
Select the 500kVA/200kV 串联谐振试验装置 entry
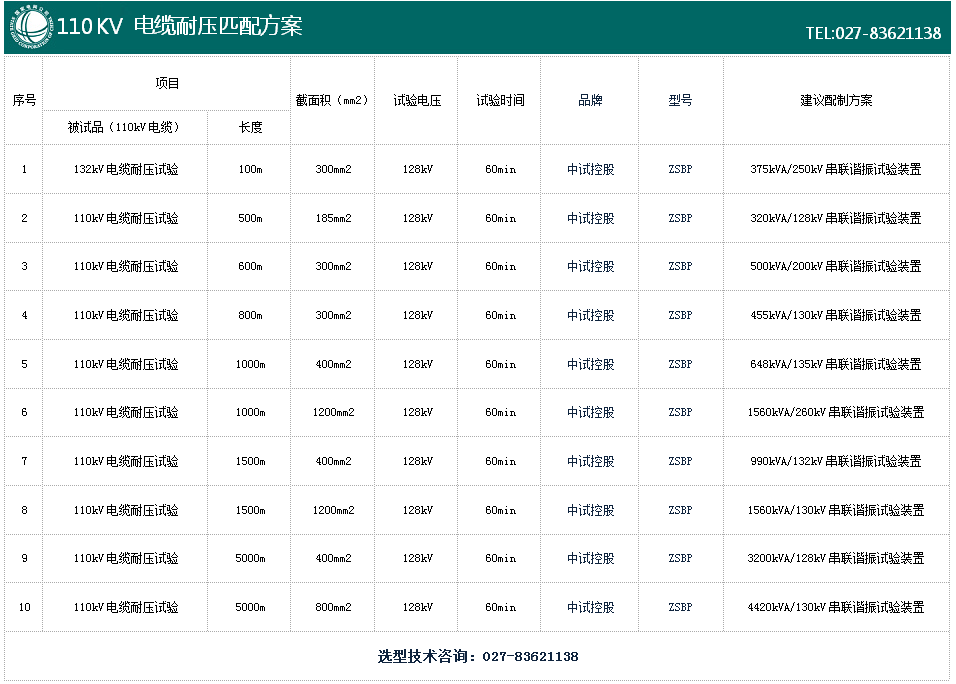coord(835,266)
